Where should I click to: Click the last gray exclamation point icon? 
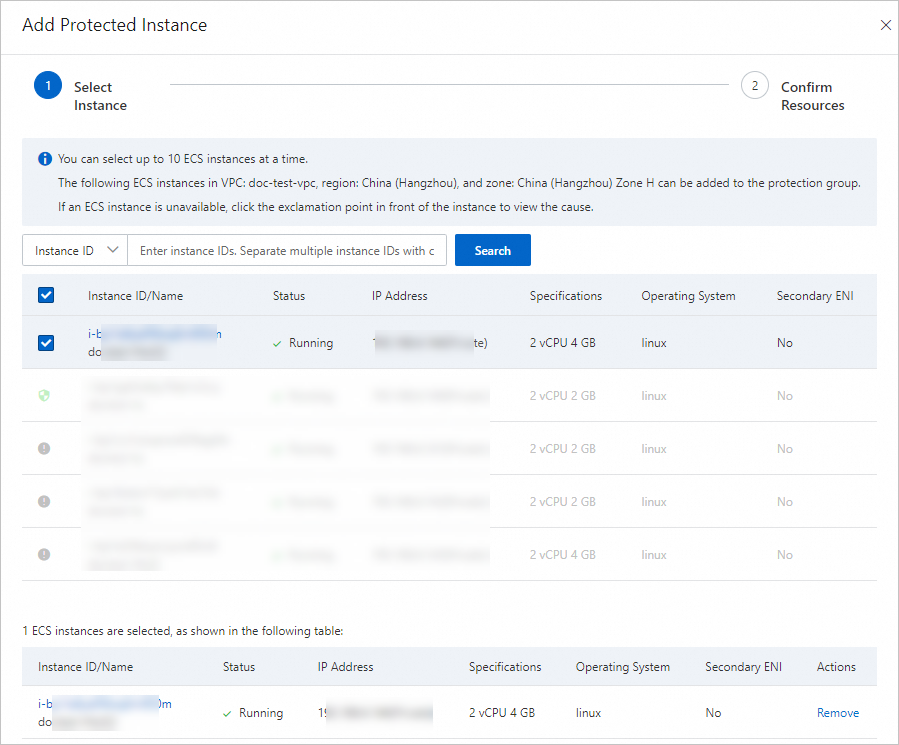[x=44, y=554]
